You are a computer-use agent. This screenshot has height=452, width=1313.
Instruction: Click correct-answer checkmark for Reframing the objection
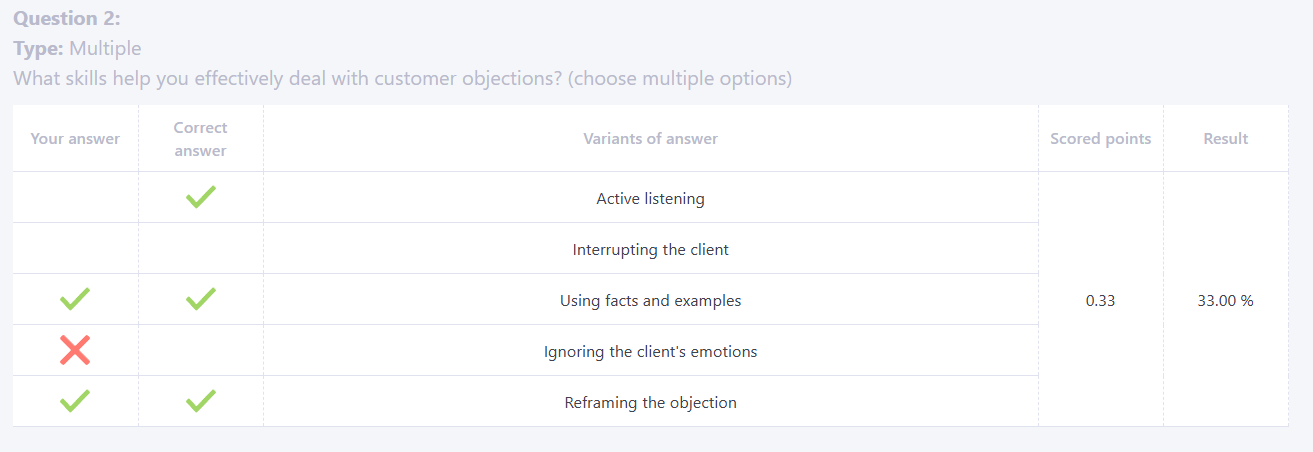(x=201, y=401)
